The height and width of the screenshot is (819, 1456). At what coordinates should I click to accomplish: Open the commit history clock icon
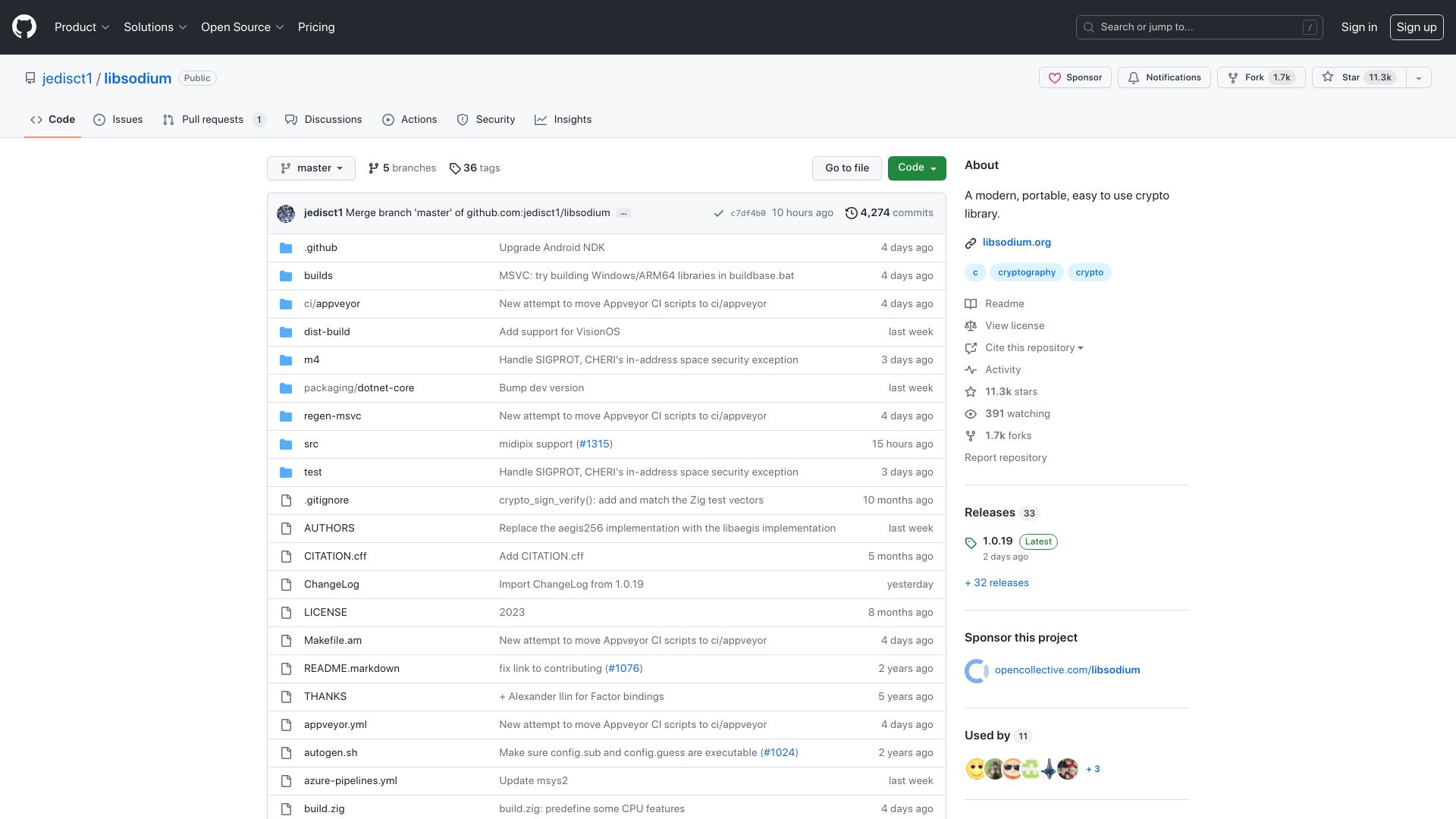(x=852, y=213)
